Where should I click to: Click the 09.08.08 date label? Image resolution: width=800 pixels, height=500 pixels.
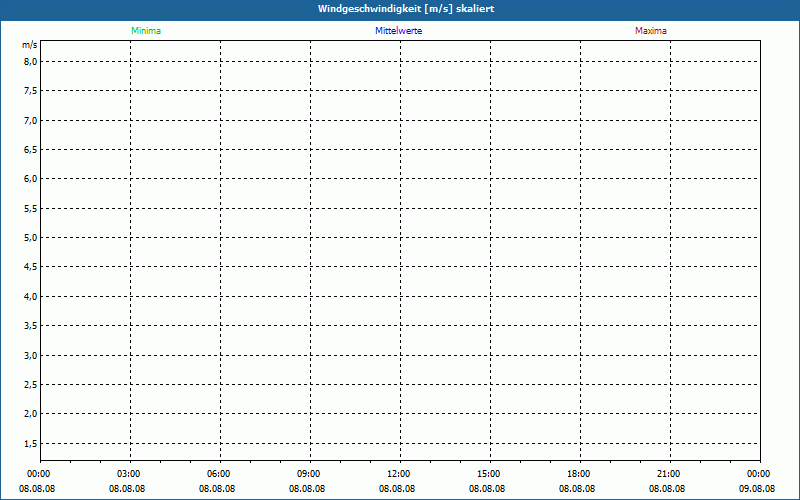757,489
